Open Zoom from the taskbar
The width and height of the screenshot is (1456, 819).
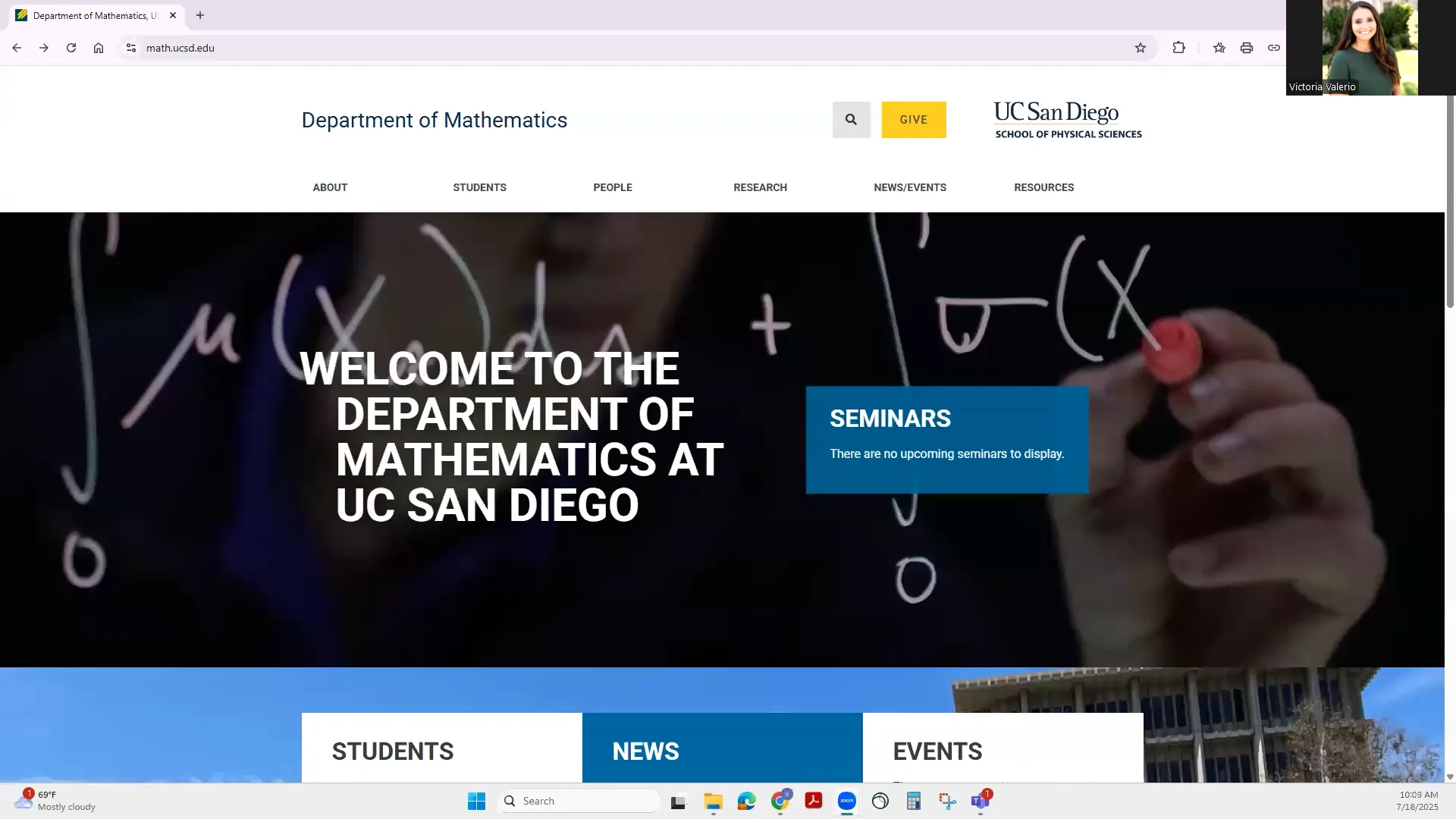[846, 801]
